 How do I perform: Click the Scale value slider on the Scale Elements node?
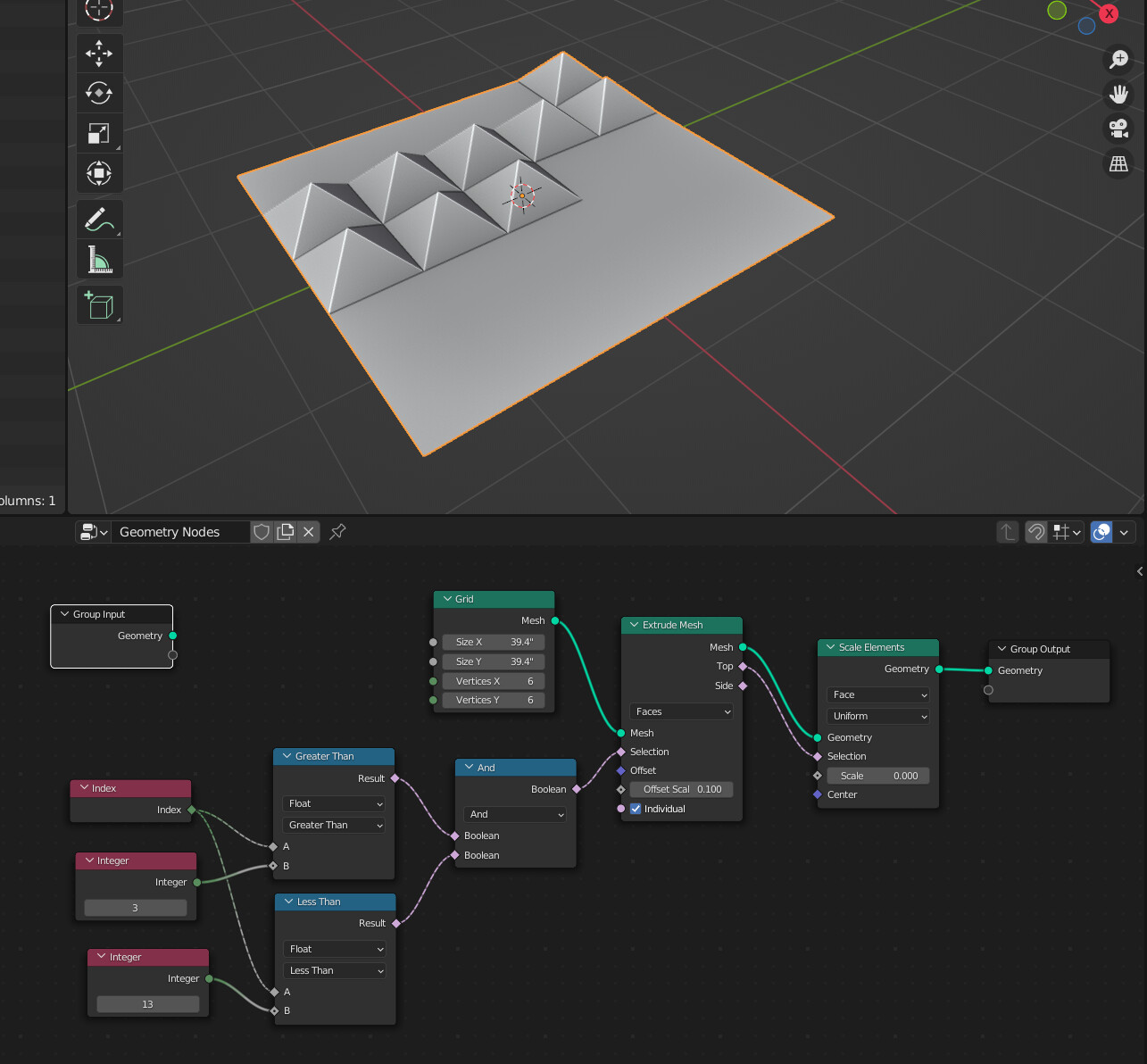pos(877,776)
